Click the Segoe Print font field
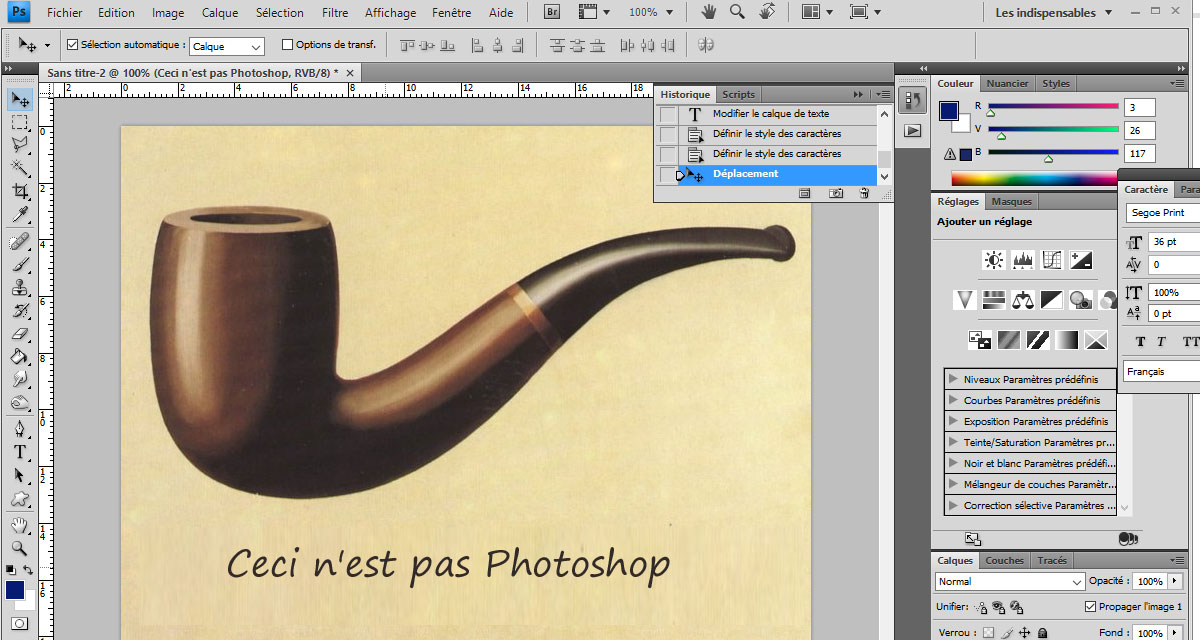 click(x=1162, y=213)
